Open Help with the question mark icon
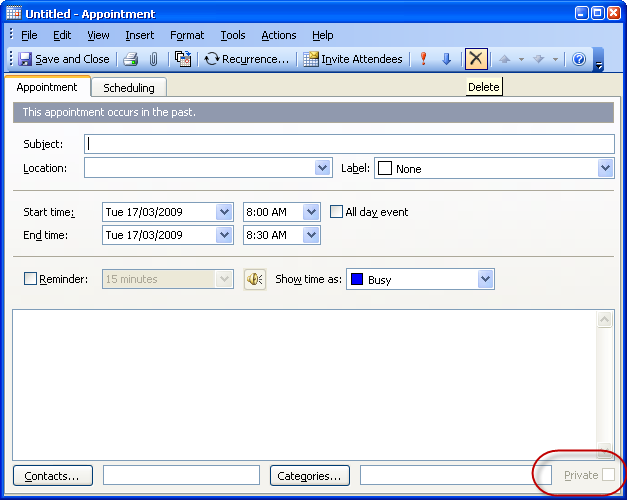The width and height of the screenshot is (627, 500). [x=578, y=59]
